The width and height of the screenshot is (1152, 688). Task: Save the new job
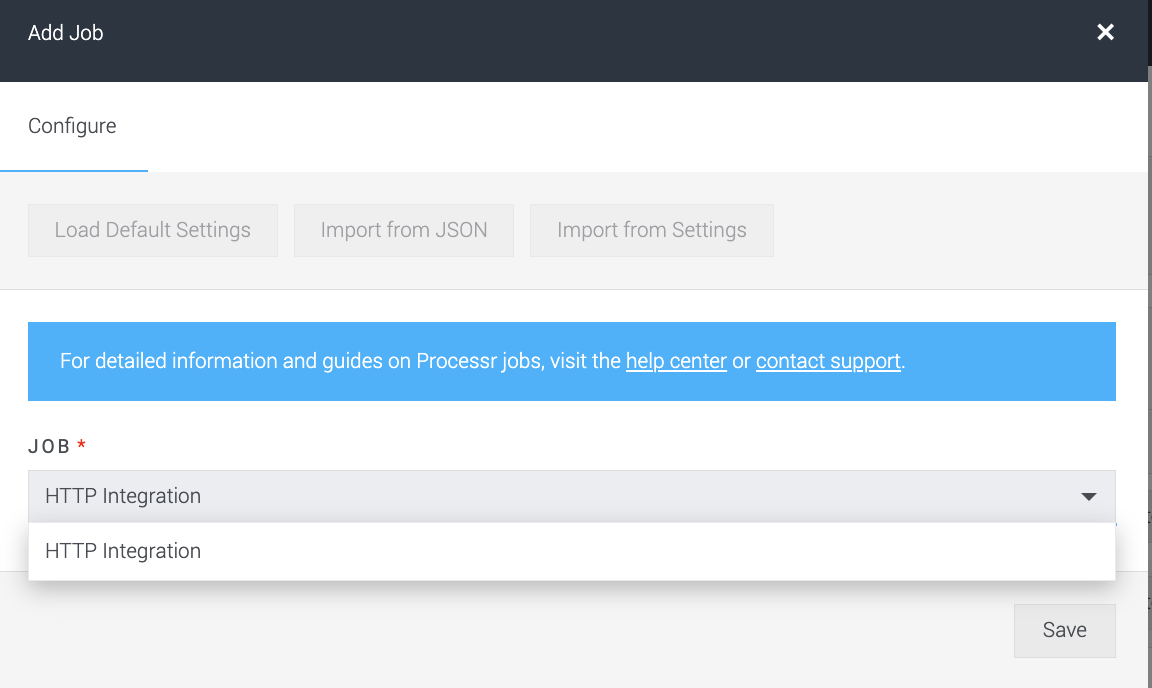point(1064,630)
